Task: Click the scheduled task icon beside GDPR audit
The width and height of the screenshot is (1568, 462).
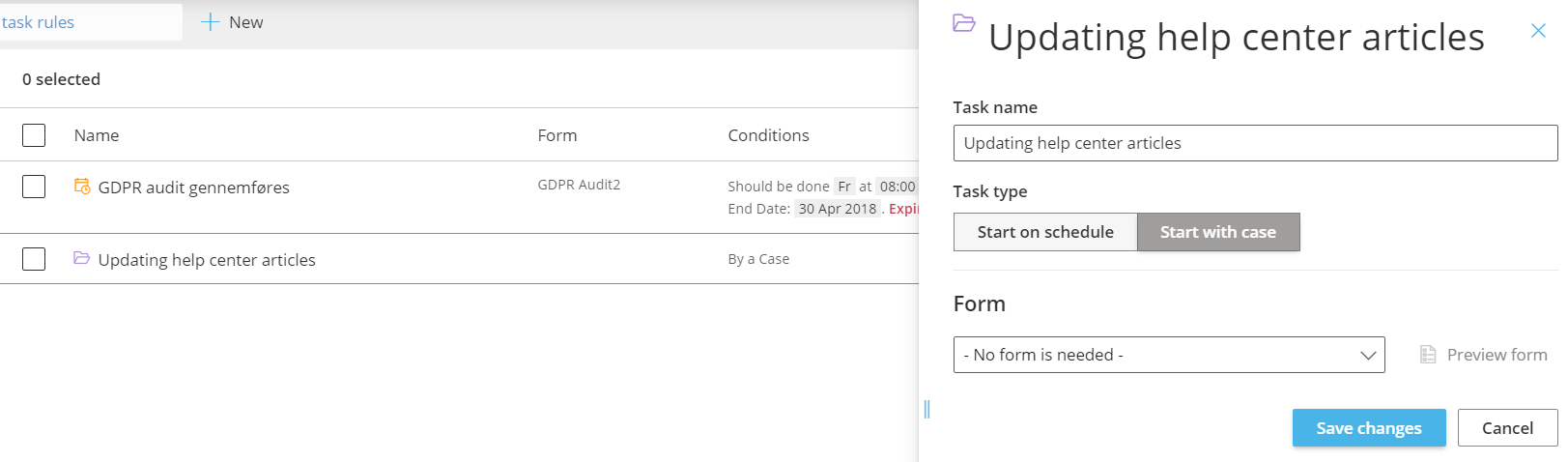Action: coord(82,186)
